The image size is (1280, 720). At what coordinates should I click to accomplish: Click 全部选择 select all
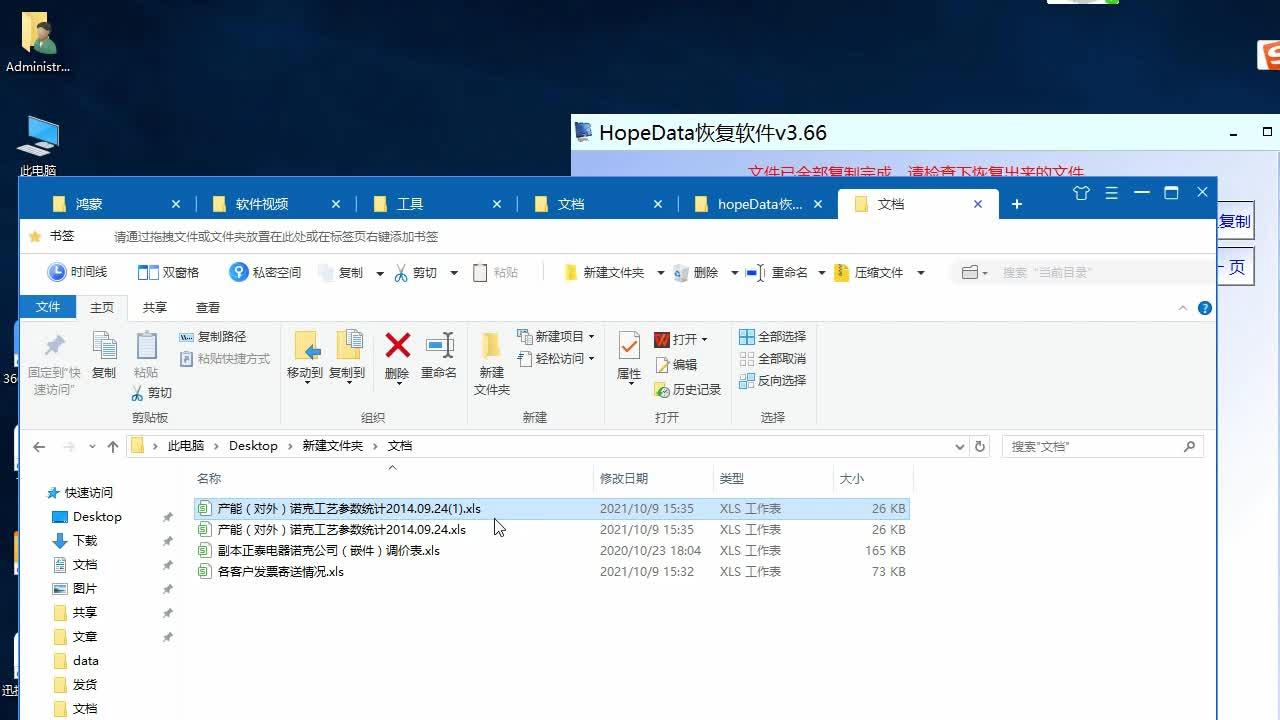click(772, 337)
